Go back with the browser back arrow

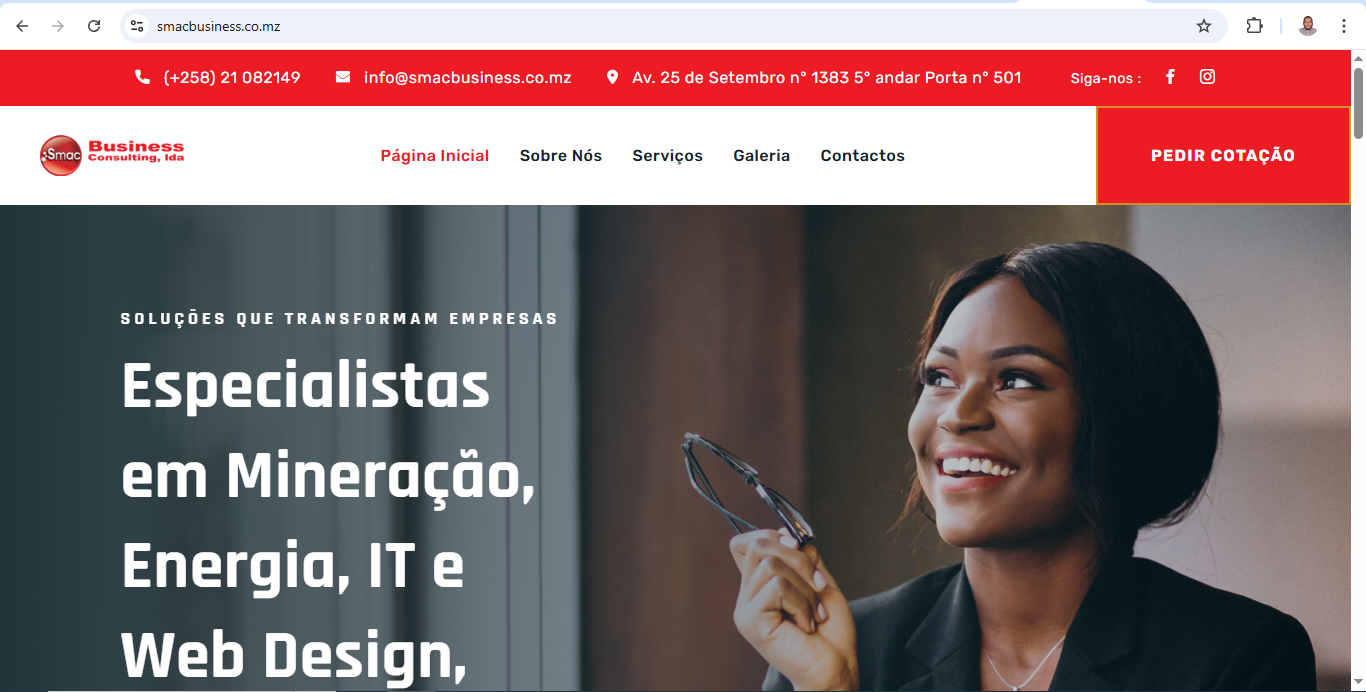coord(22,26)
